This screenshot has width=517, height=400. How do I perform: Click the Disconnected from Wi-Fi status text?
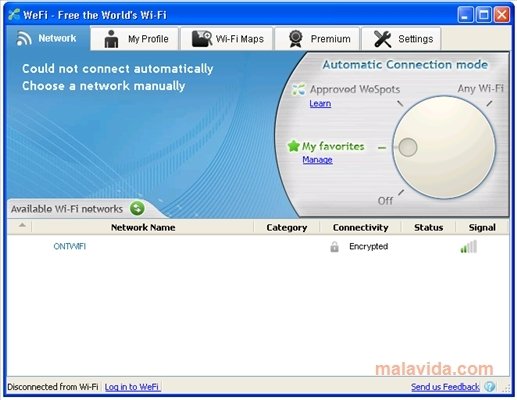click(x=53, y=387)
